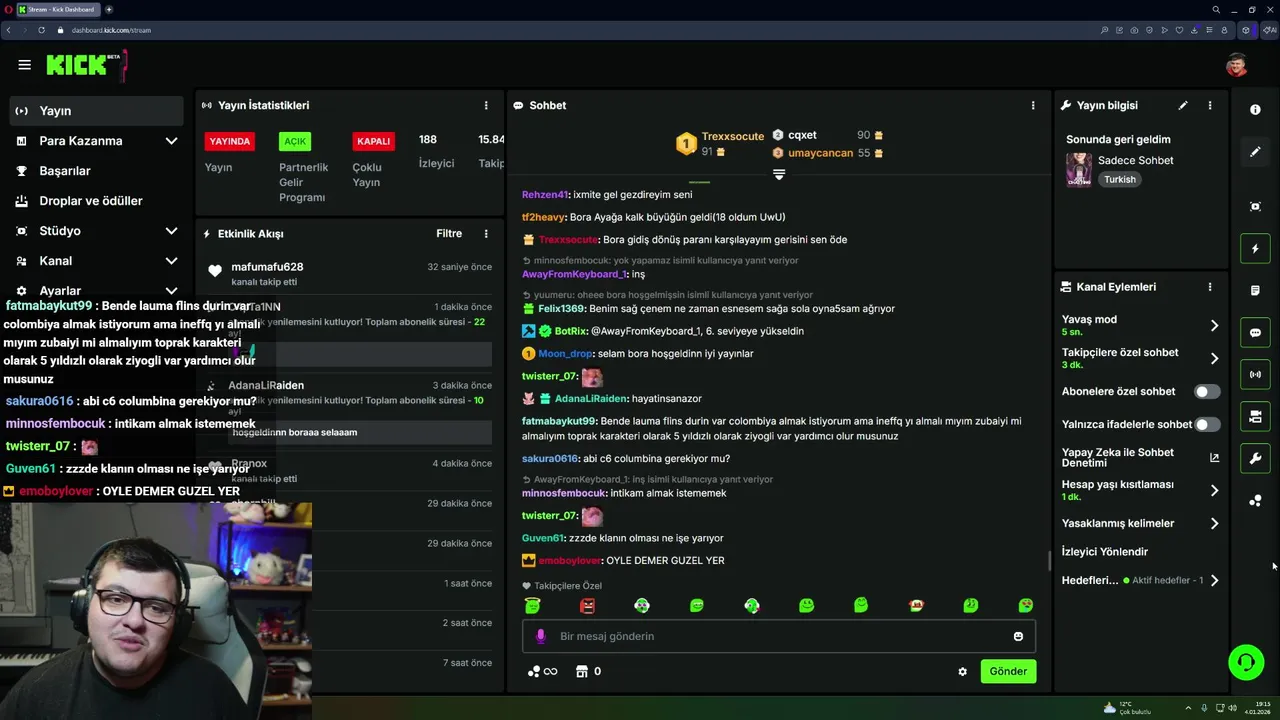Image resolution: width=1280 pixels, height=720 pixels.
Task: Click the KAPALI multi-stream badge
Action: 373,141
